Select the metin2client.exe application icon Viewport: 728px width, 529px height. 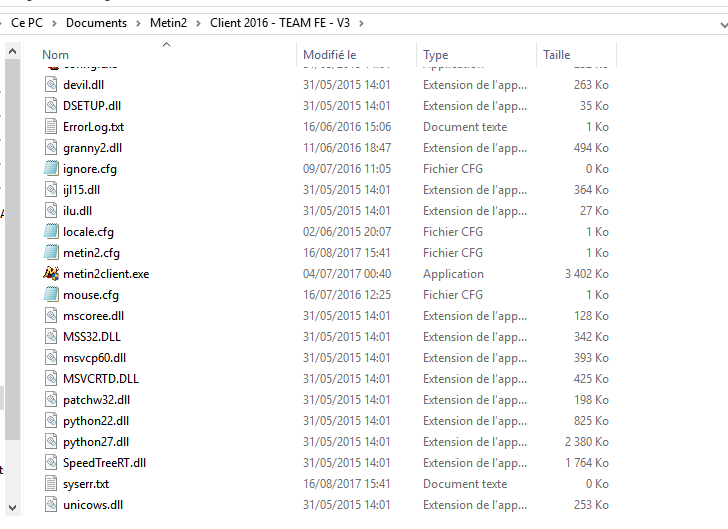tap(51, 273)
